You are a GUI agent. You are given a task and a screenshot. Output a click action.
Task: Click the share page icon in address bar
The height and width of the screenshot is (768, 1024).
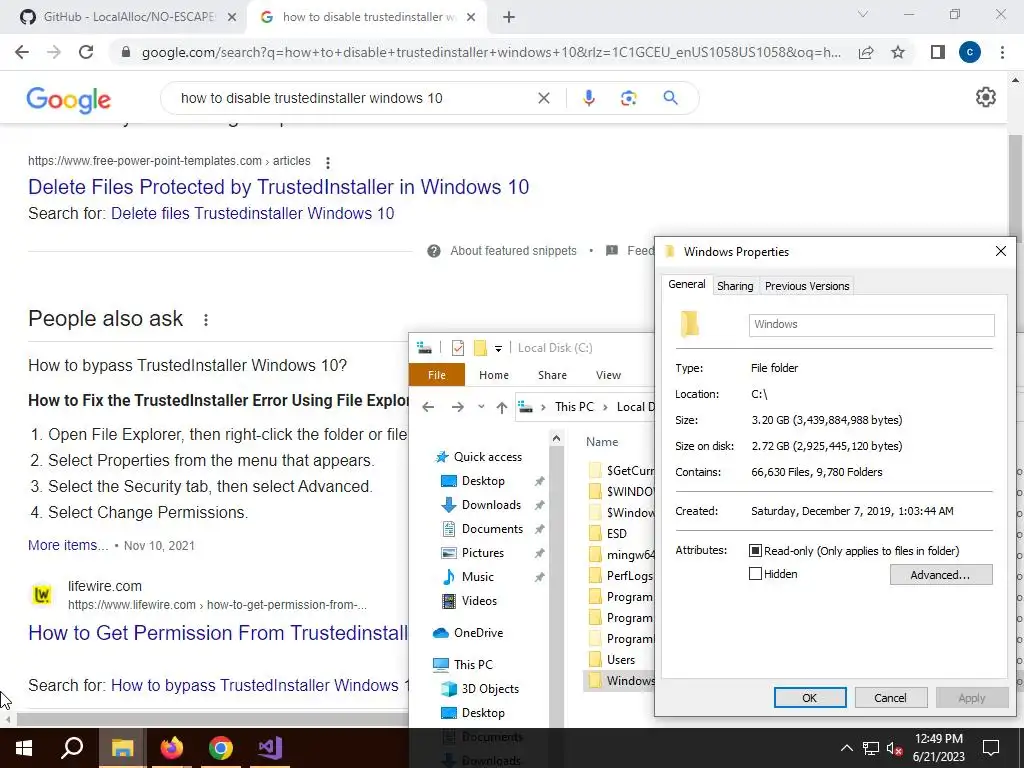866,52
